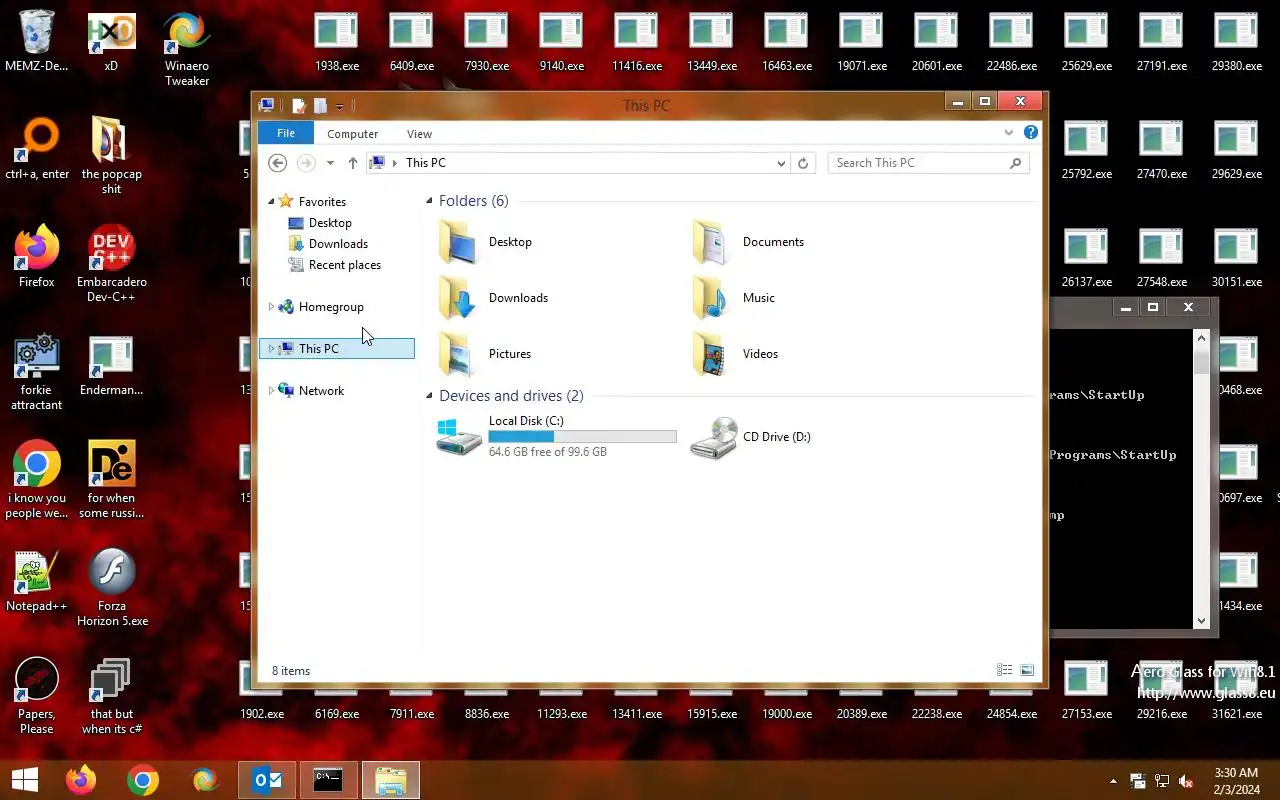This screenshot has height=800, width=1280.
Task: Switch to Command Prompt on the taskbar
Action: coord(328,780)
